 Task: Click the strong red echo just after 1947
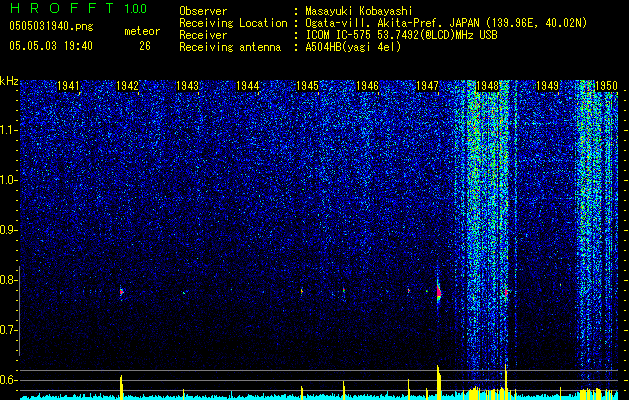click(438, 292)
